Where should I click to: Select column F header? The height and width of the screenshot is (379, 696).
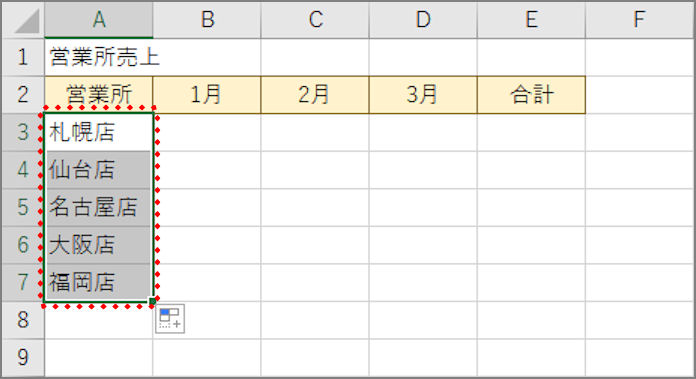(640, 20)
